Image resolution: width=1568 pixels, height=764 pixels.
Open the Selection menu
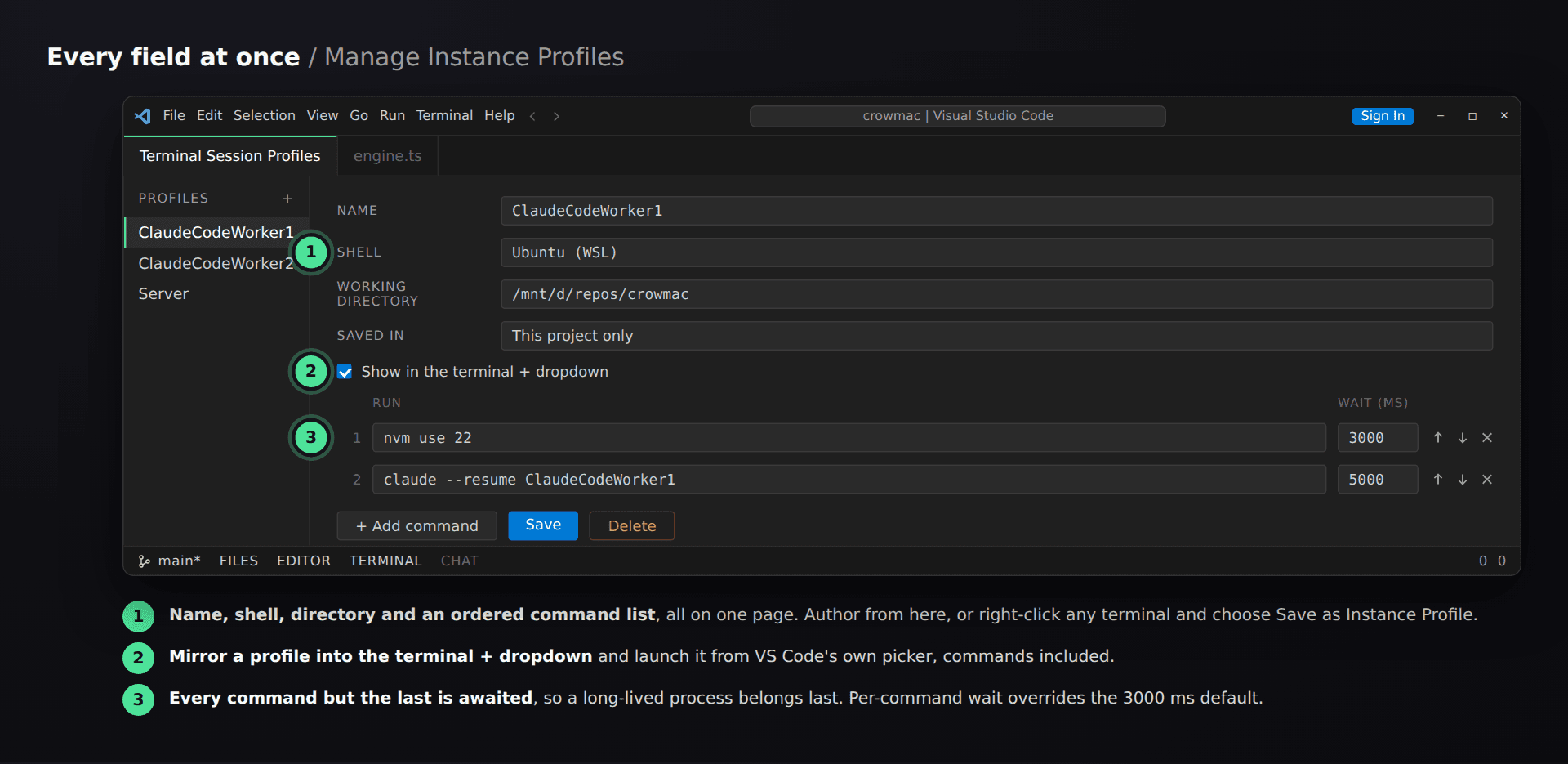pyautogui.click(x=265, y=116)
